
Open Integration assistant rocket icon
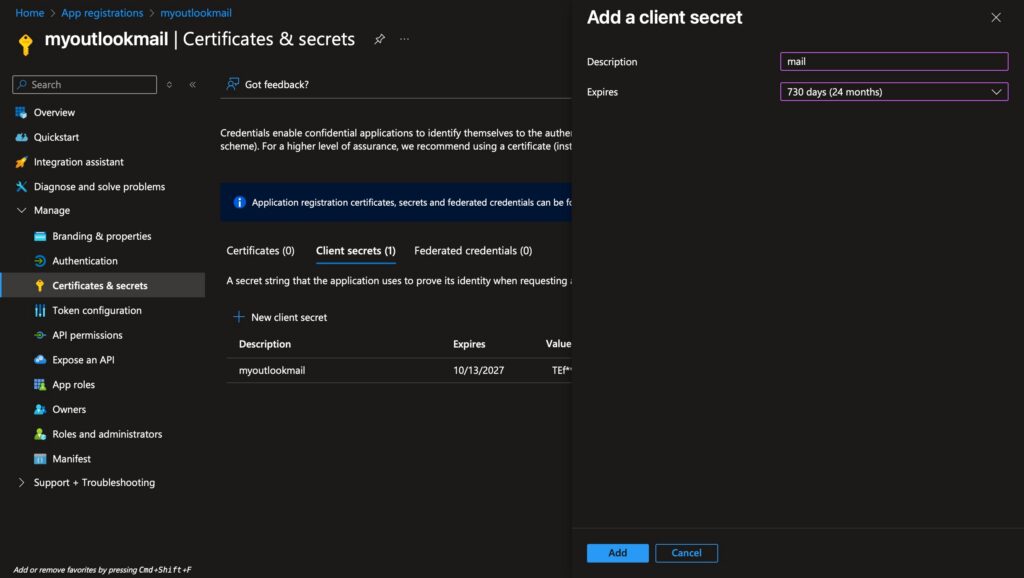[21, 162]
